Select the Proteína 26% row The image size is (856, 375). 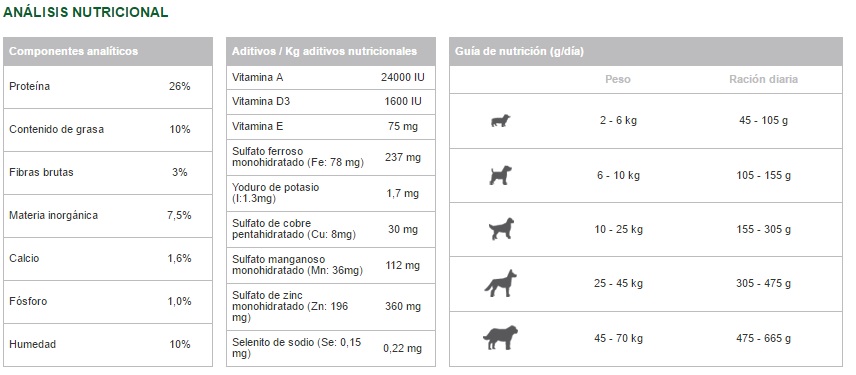(108, 87)
